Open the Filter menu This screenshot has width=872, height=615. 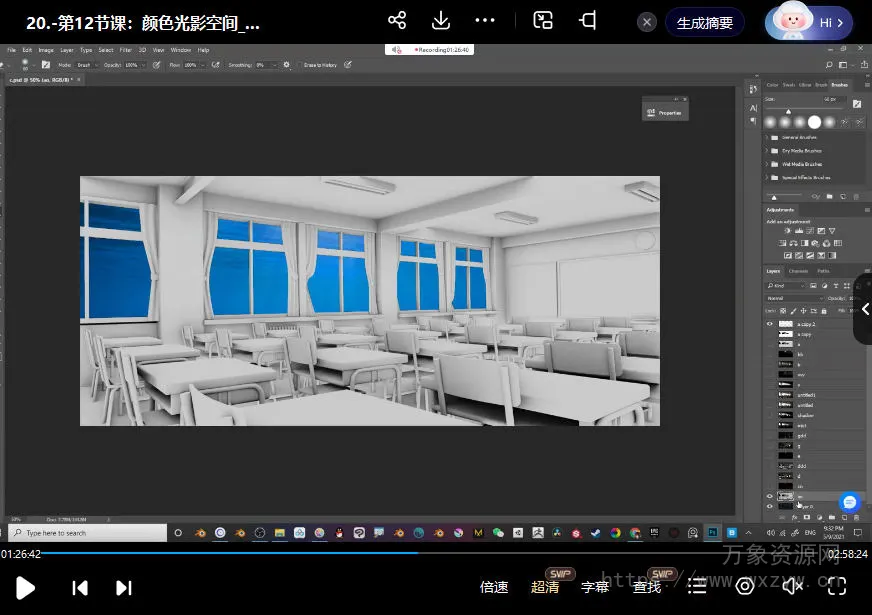pos(125,50)
